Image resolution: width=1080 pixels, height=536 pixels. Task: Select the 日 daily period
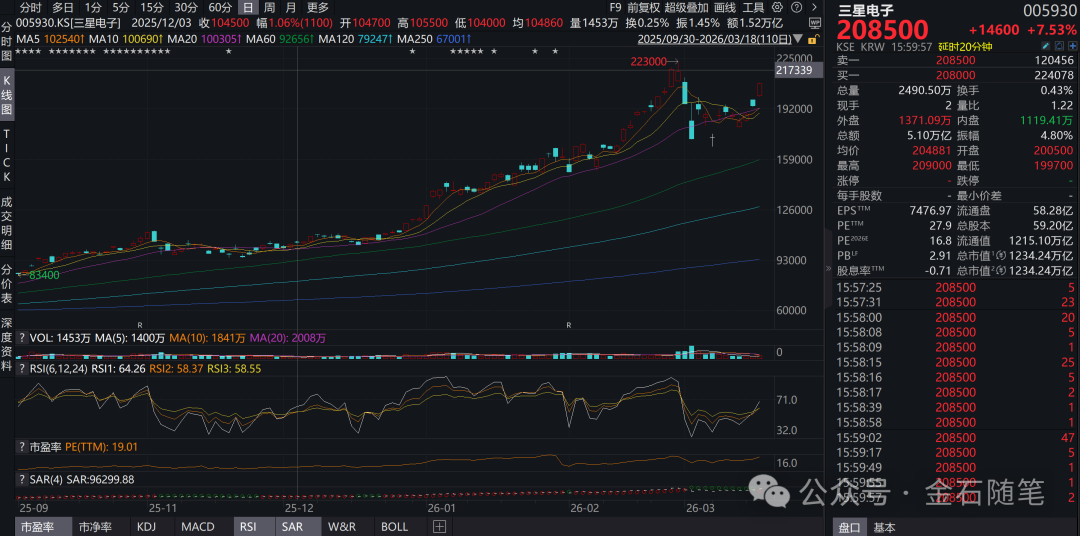tap(248, 8)
